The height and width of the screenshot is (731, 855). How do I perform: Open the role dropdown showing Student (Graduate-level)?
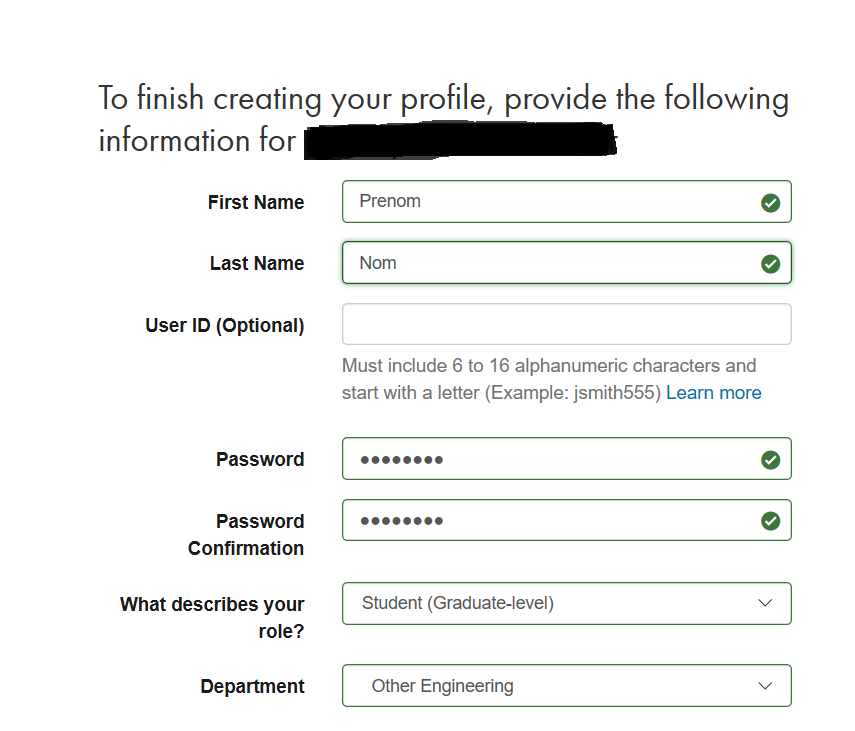(x=550, y=603)
